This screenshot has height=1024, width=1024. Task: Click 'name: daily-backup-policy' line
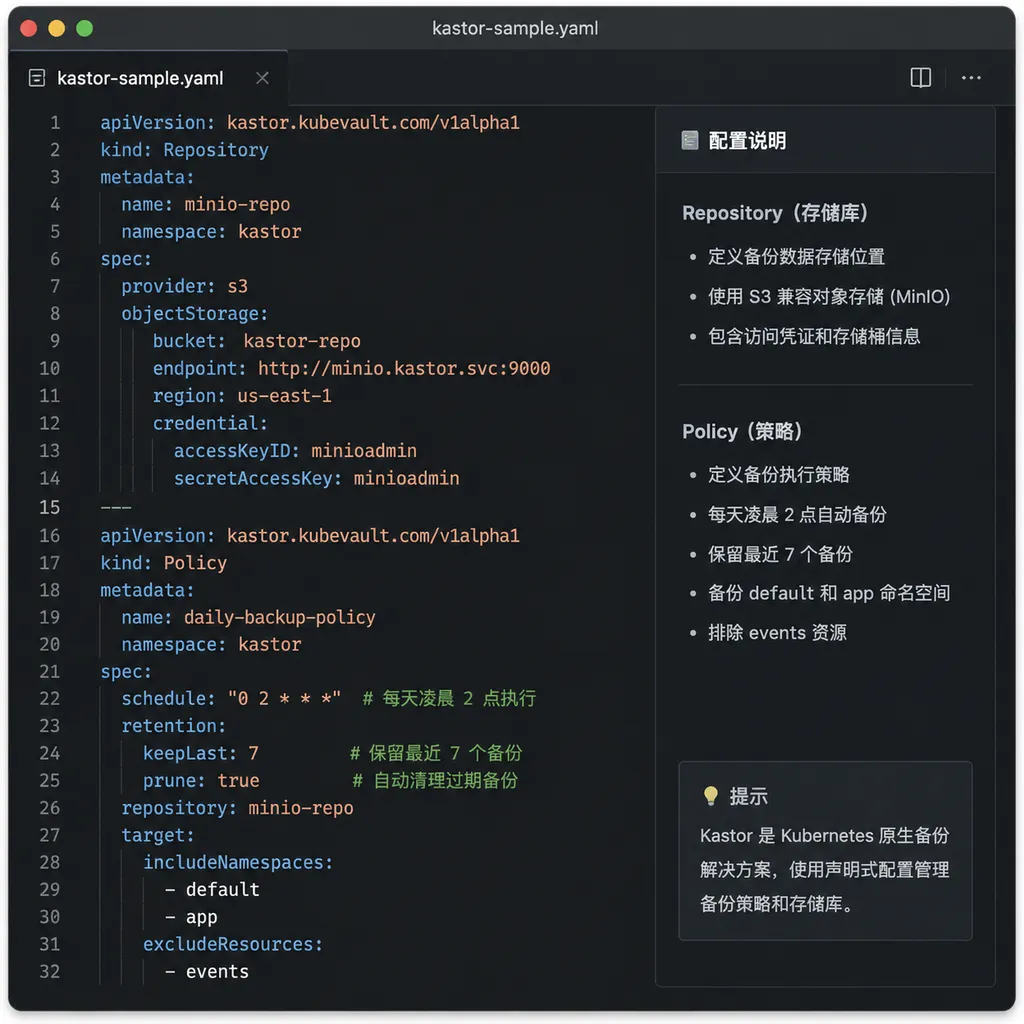click(248, 617)
